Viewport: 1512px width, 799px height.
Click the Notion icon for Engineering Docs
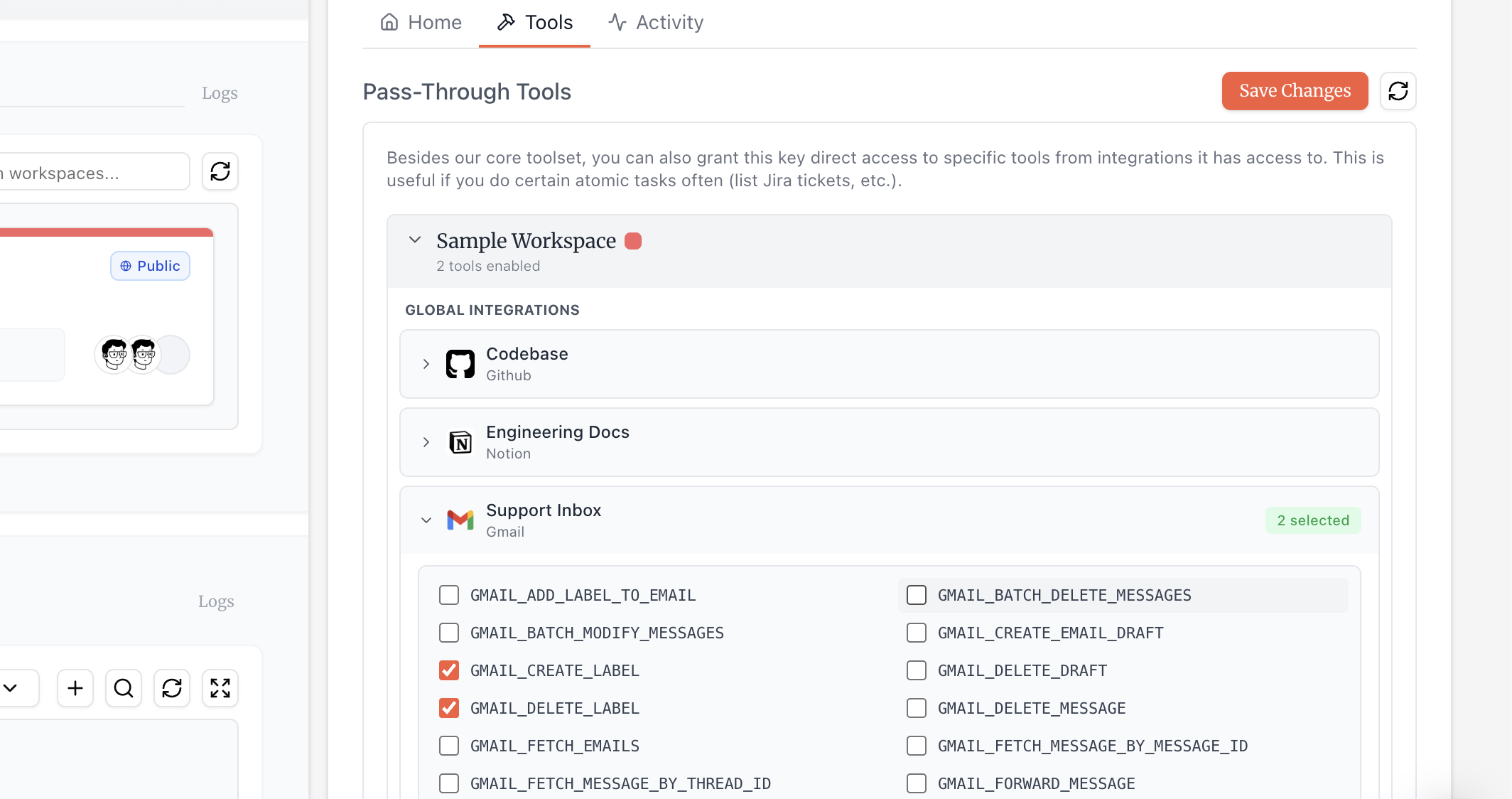460,442
